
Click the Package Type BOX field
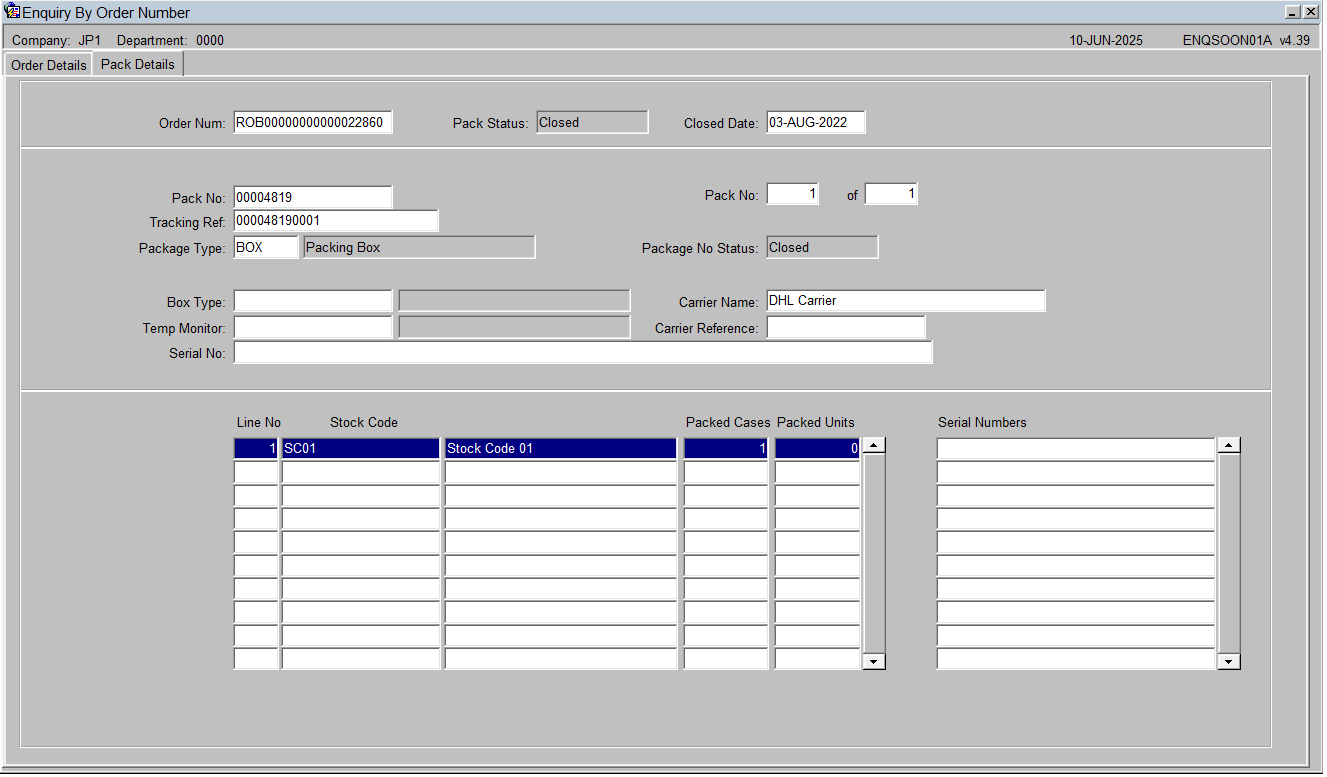[x=266, y=247]
